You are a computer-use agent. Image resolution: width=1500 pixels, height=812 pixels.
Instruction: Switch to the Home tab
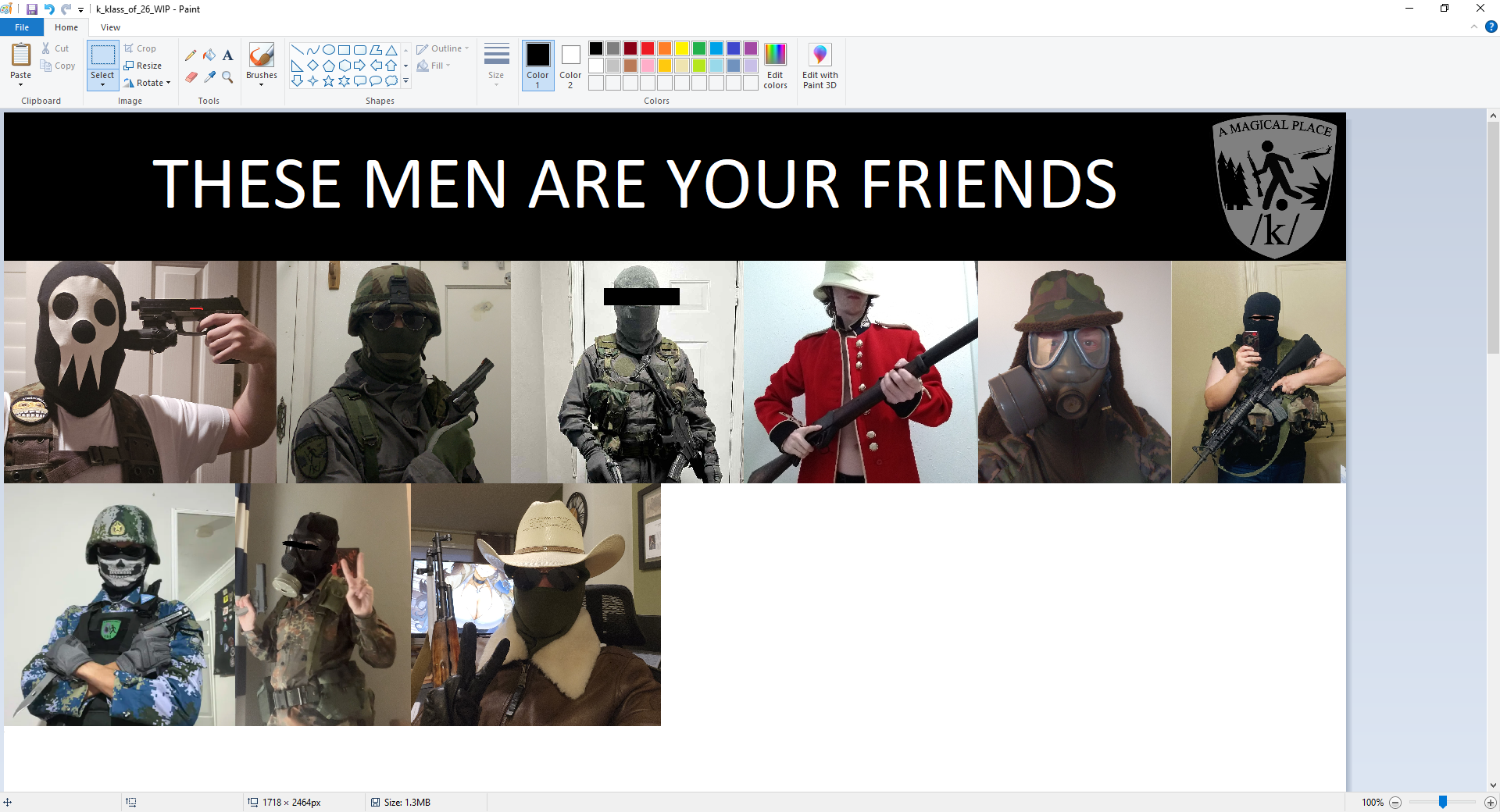click(66, 27)
